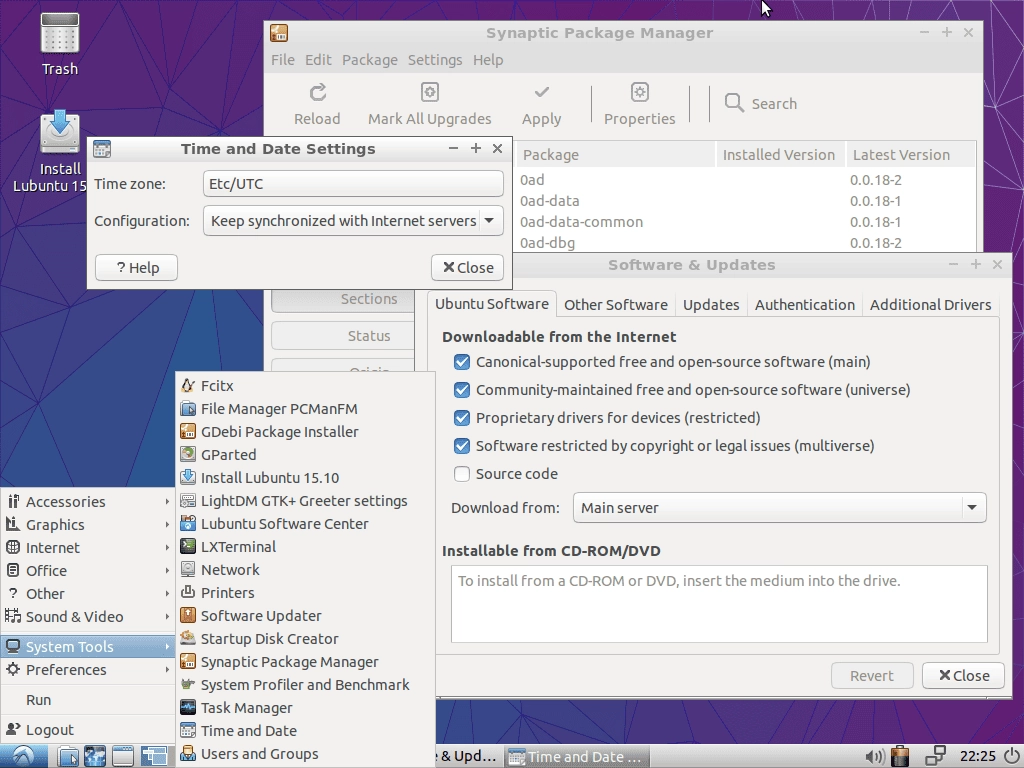1024x768 pixels.
Task: Open LightDM GTK+ Greeter settings
Action: (304, 501)
